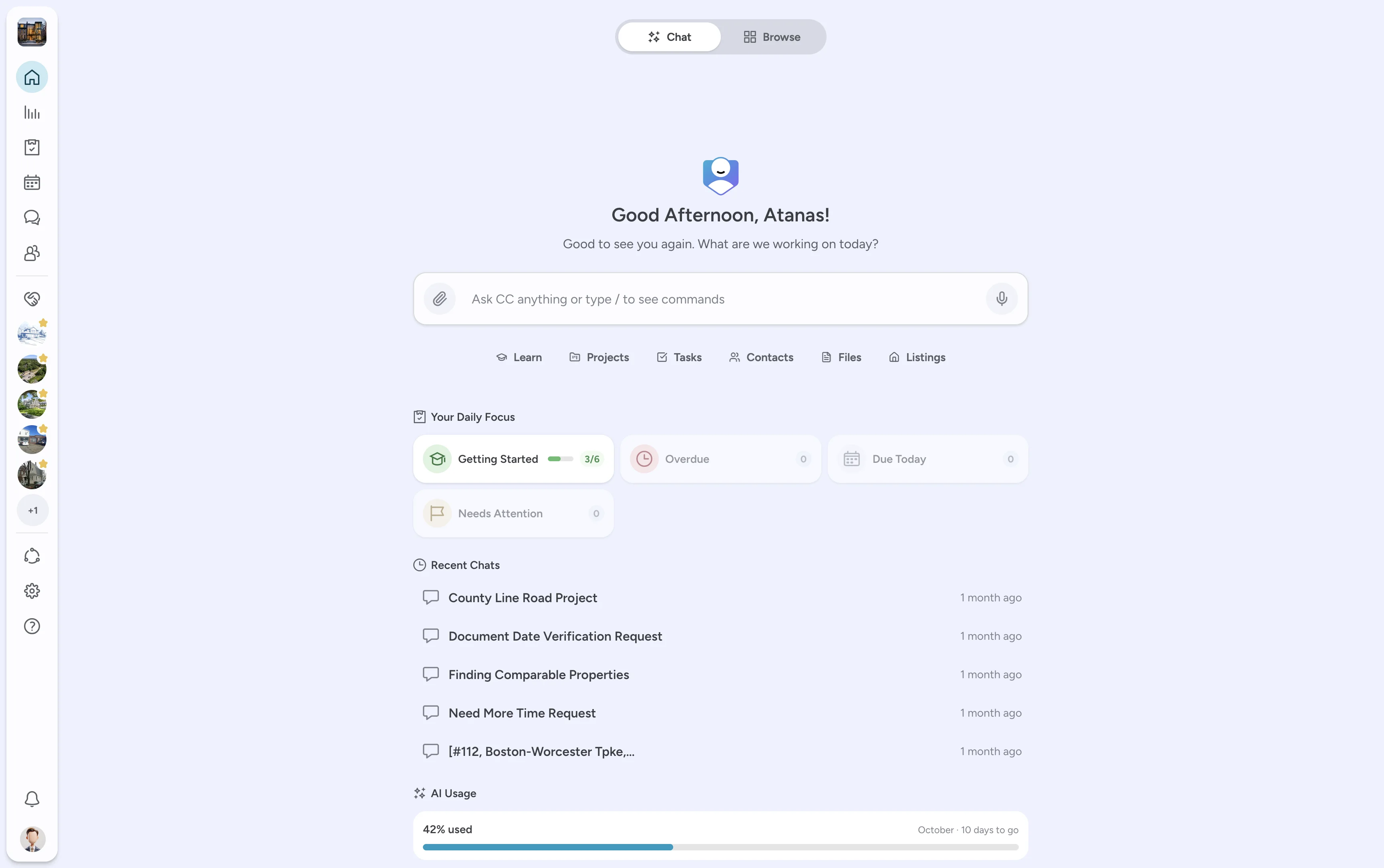Click the 'October · 10 days to go' text
Viewport: 1384px width, 868px height.
point(968,830)
